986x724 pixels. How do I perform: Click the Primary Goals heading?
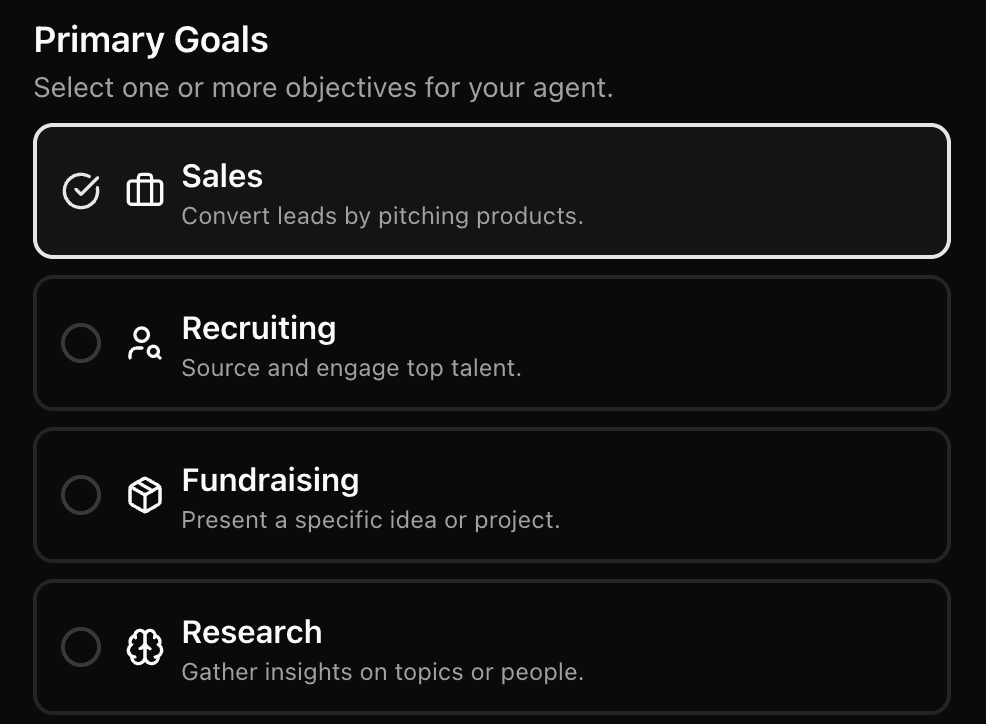[151, 40]
